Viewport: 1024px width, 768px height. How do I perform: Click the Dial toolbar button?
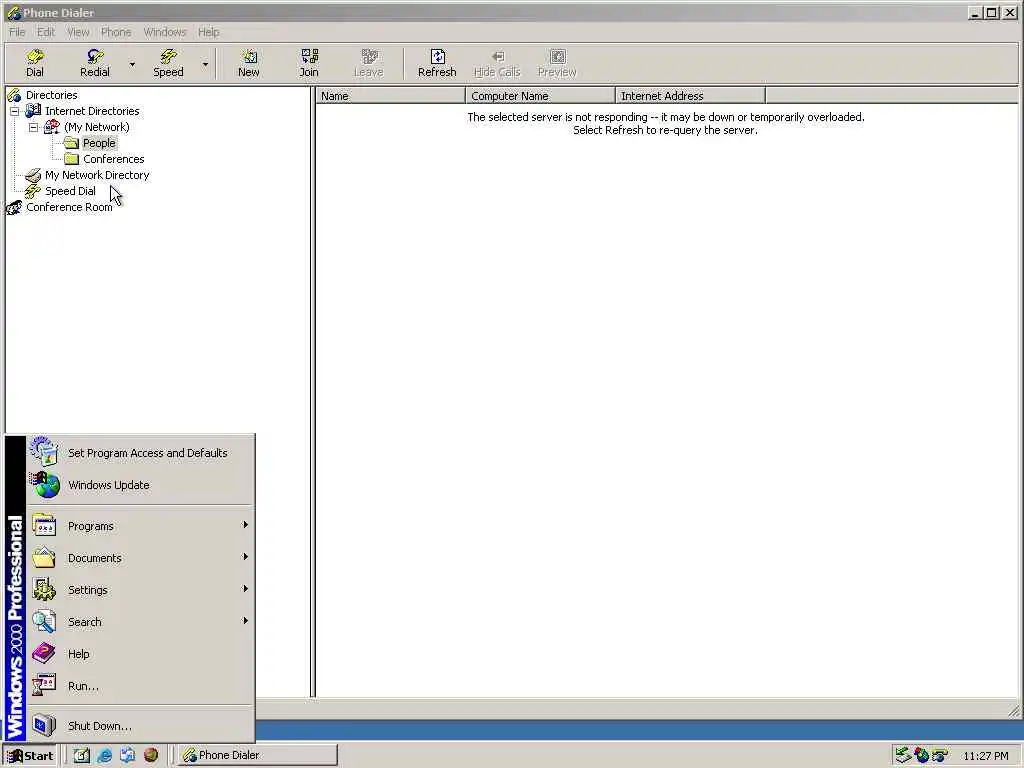(x=35, y=63)
